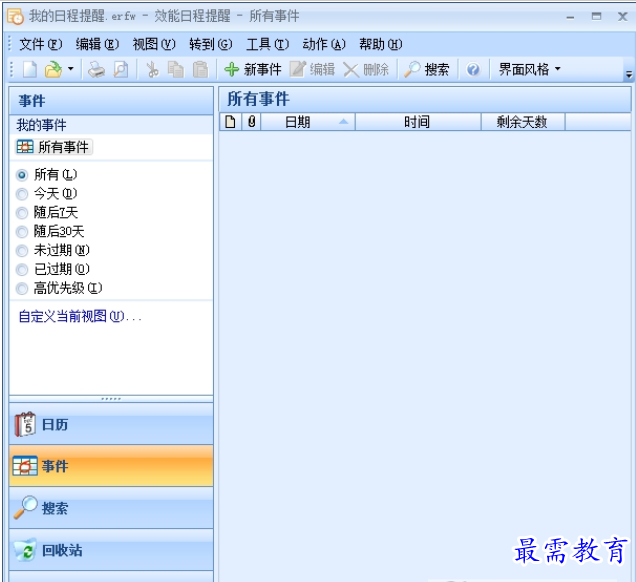Image resolution: width=636 pixels, height=582 pixels.
Task: Click the 新事件 button
Action: click(252, 69)
